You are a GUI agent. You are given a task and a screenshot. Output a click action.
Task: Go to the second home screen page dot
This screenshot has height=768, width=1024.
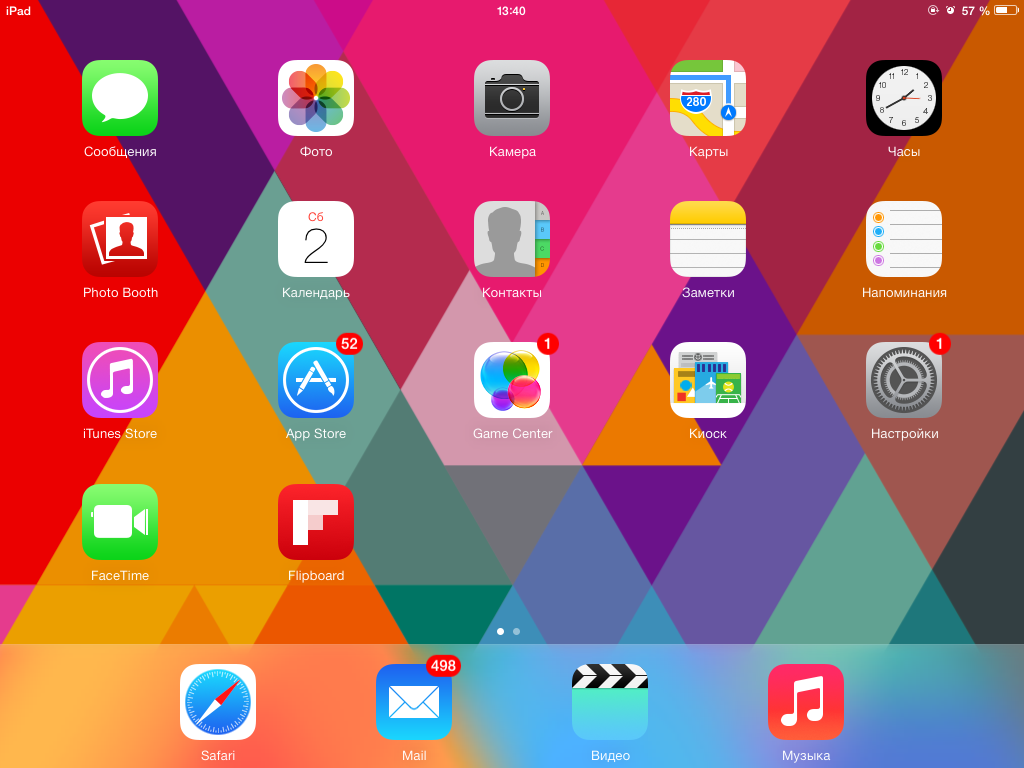pos(517,632)
